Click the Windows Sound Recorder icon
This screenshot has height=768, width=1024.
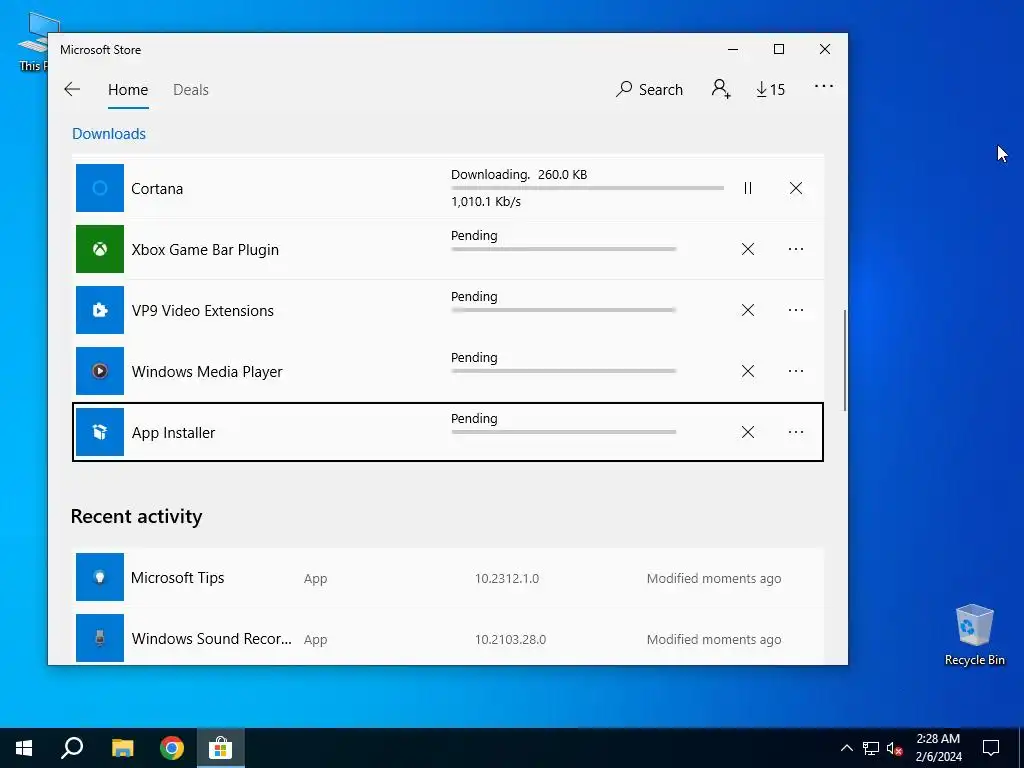point(100,638)
